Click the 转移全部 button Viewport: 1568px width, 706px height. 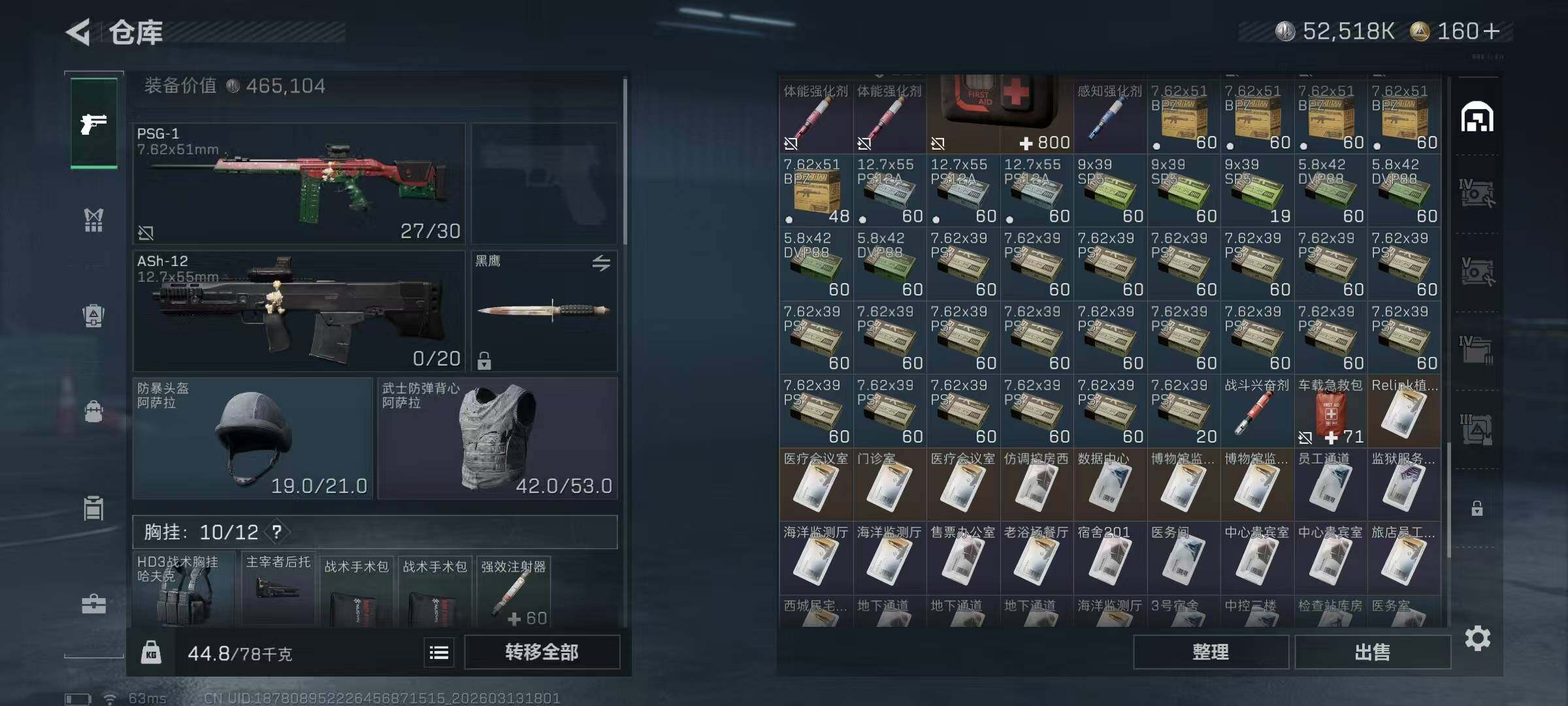click(542, 652)
